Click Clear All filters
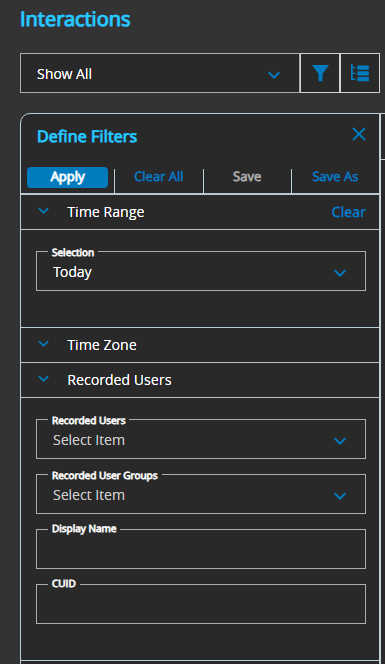Screen dimensions: 385x664 [158, 177]
